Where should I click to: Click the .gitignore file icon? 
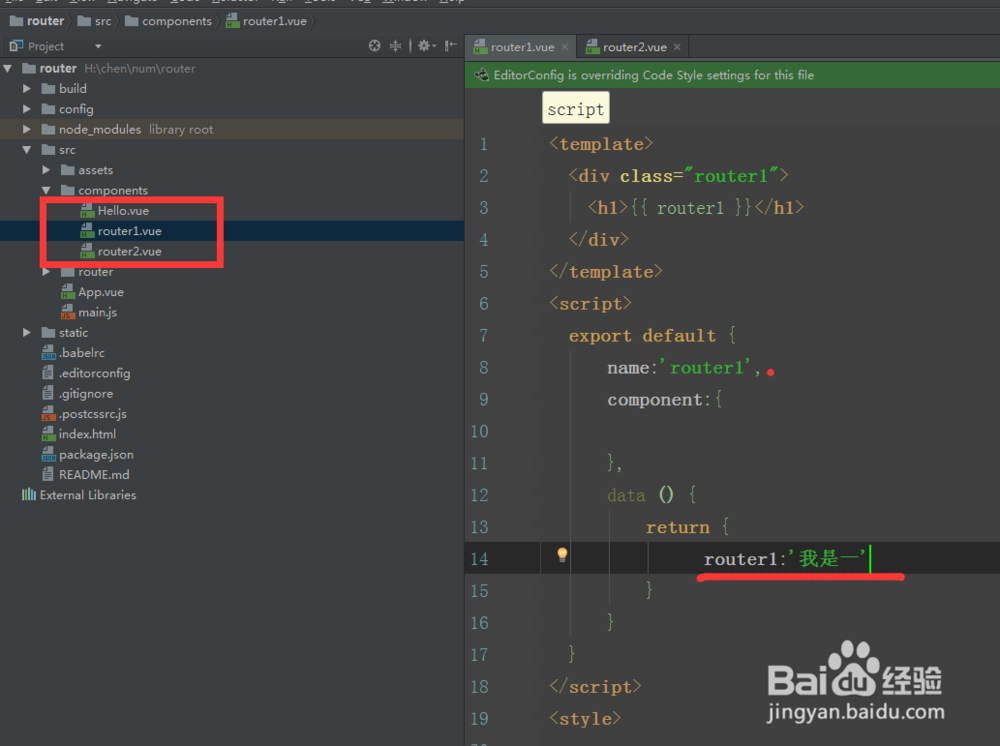48,393
